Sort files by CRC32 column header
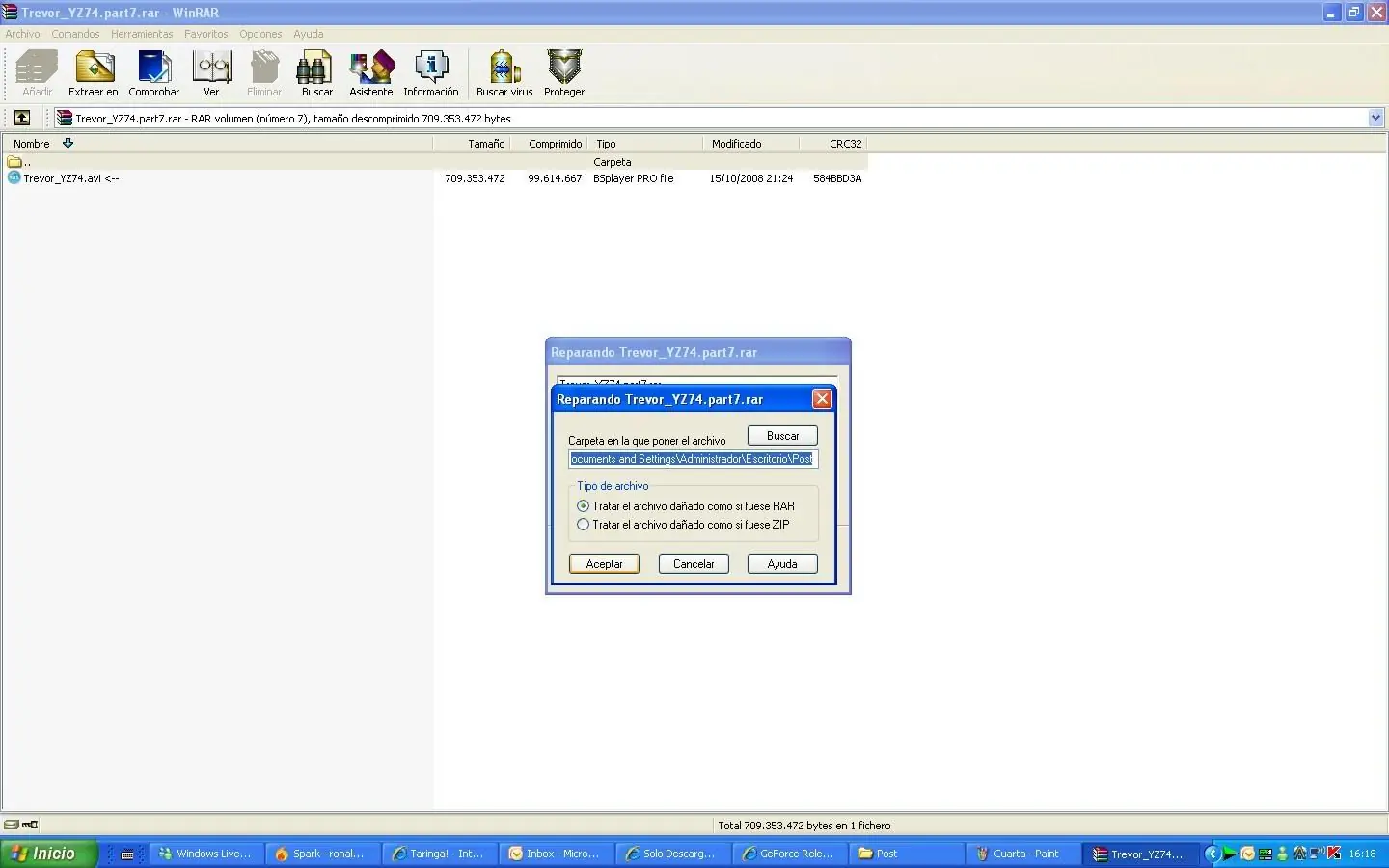1389x868 pixels. coord(833,144)
